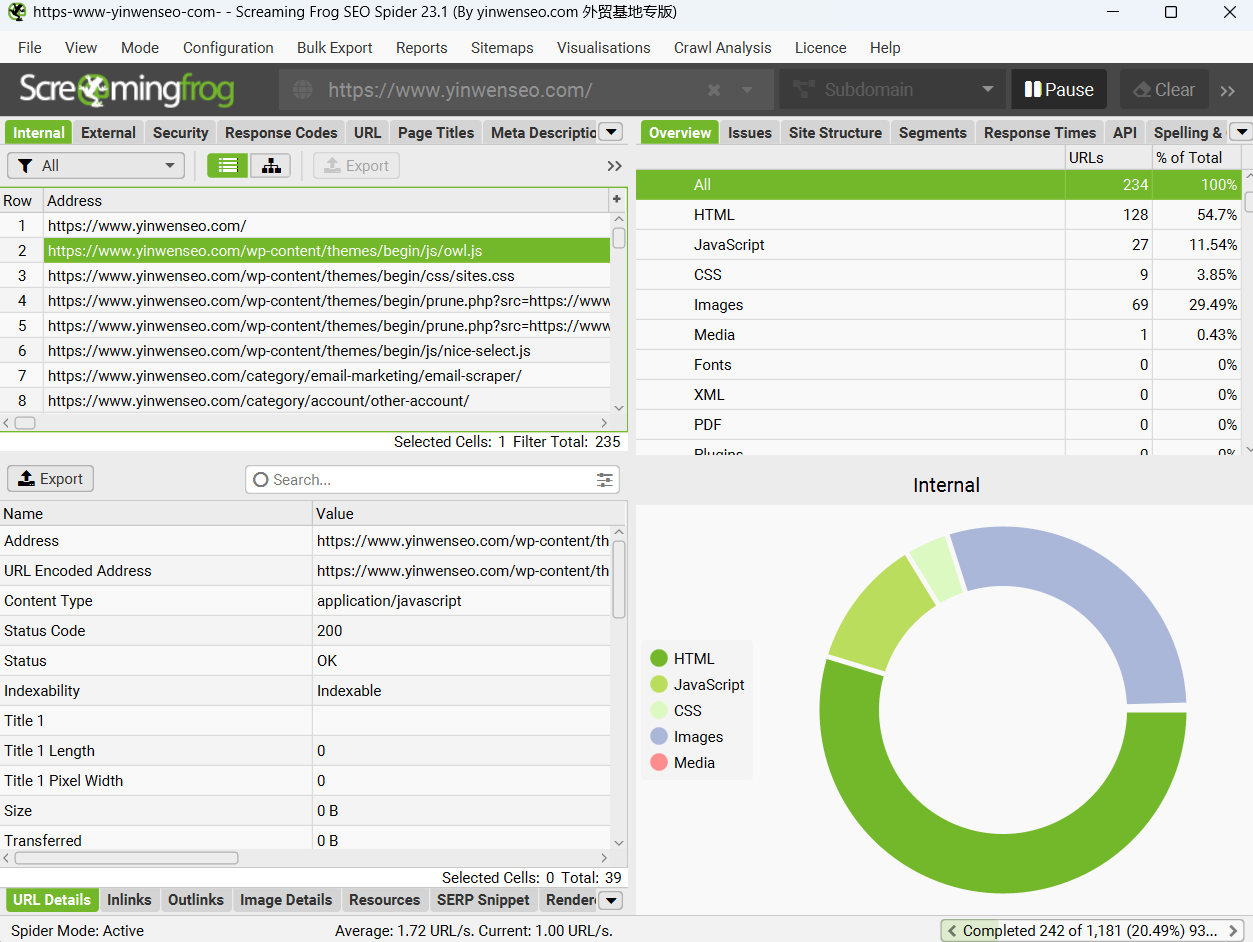Viewport: 1253px width, 942px height.
Task: Pause the crawl
Action: pyautogui.click(x=1059, y=90)
